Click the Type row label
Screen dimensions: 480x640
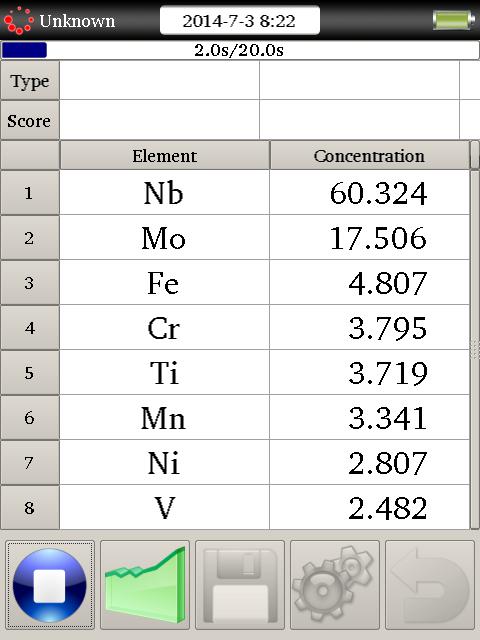point(30,81)
